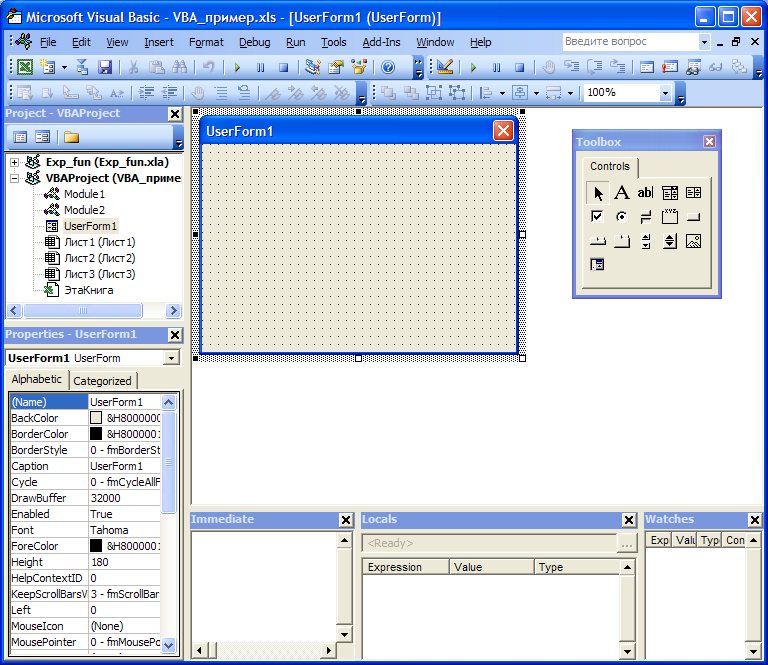
Task: Pick the RefEdit control in Toolbox
Action: pyautogui.click(x=598, y=264)
